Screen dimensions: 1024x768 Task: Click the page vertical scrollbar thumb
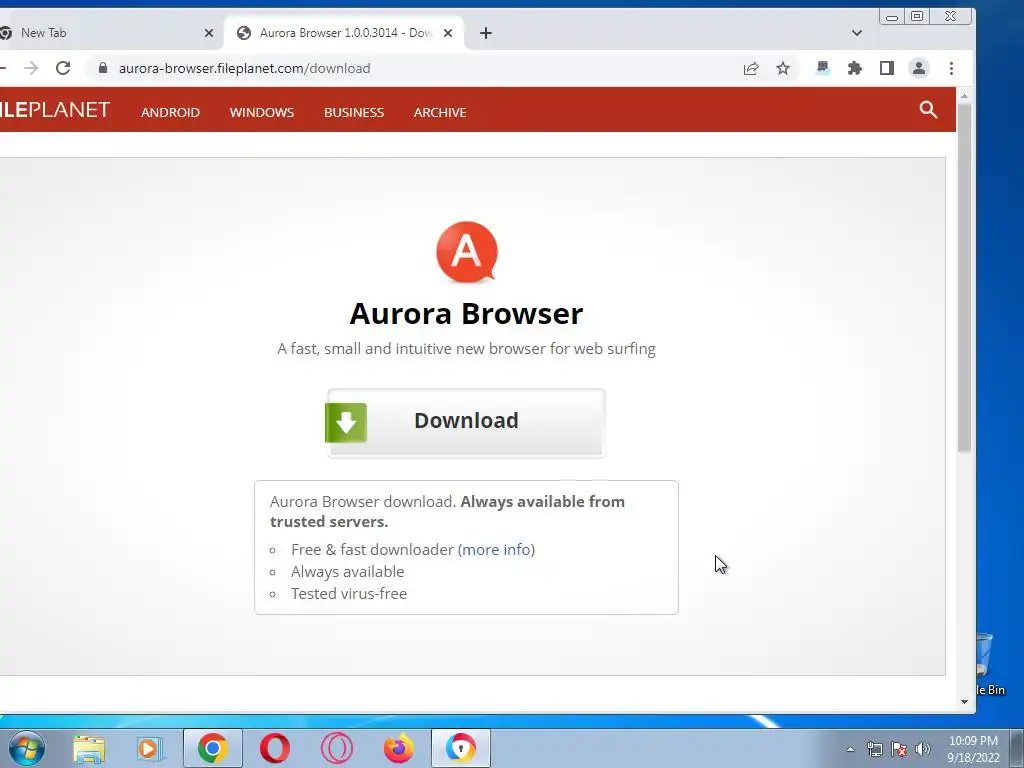click(965, 277)
